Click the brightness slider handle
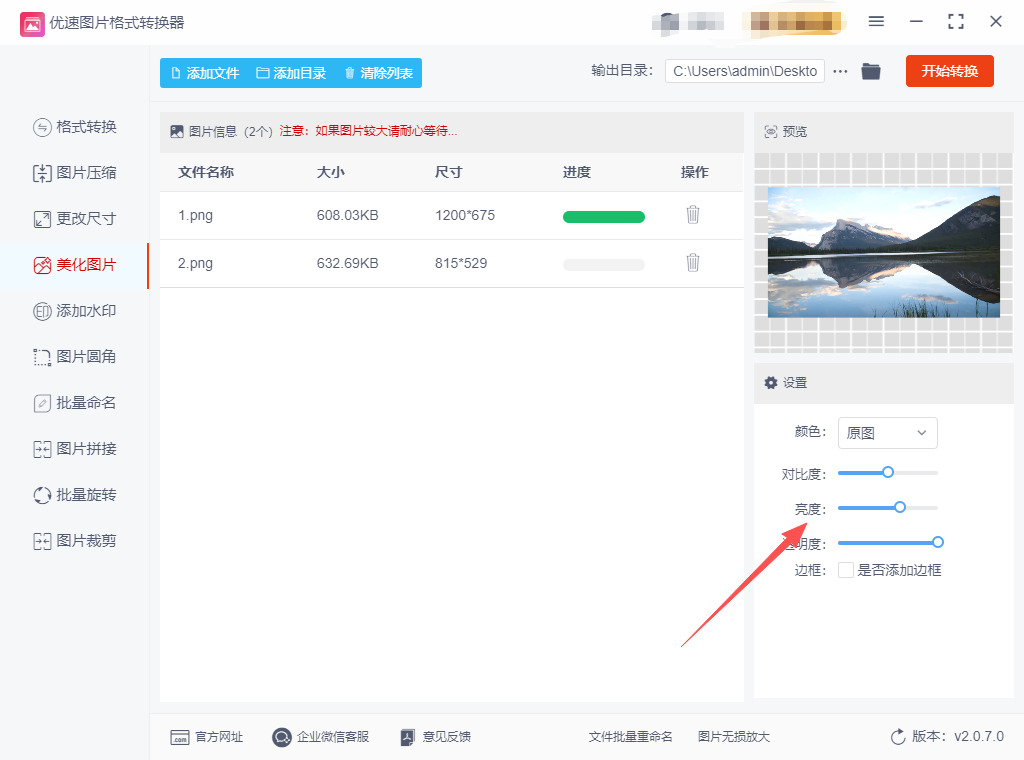 [900, 507]
